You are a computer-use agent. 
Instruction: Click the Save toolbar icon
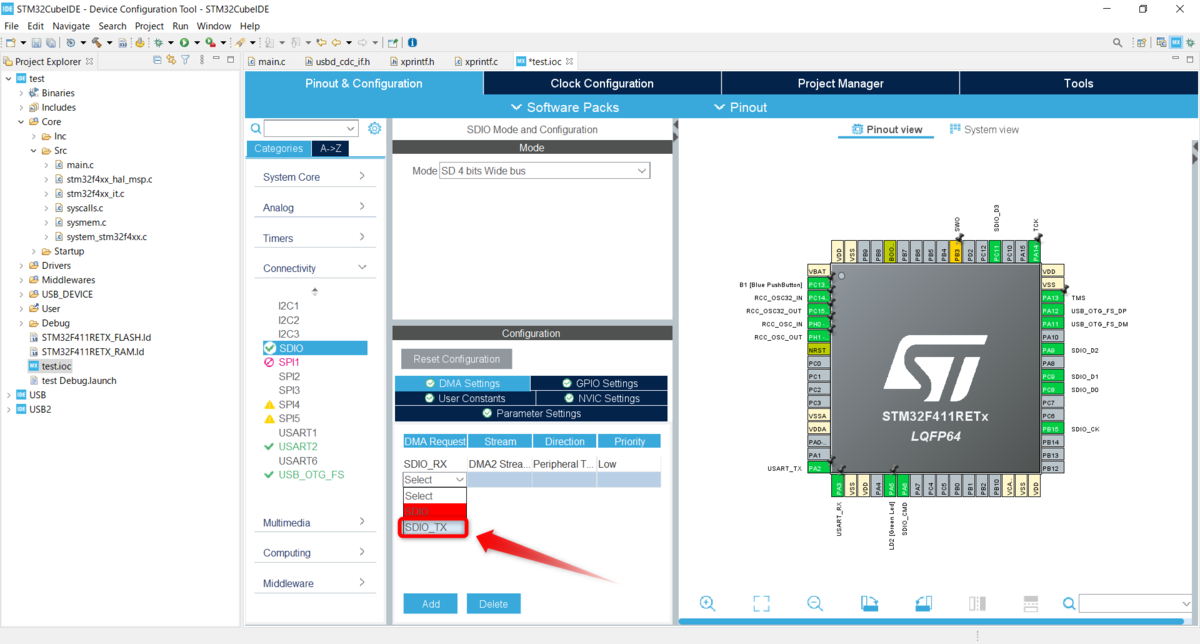click(x=36, y=43)
